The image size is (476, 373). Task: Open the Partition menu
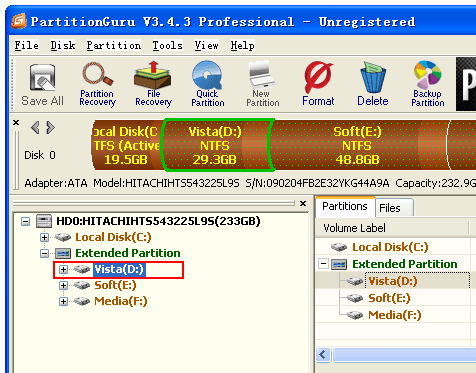[114, 45]
